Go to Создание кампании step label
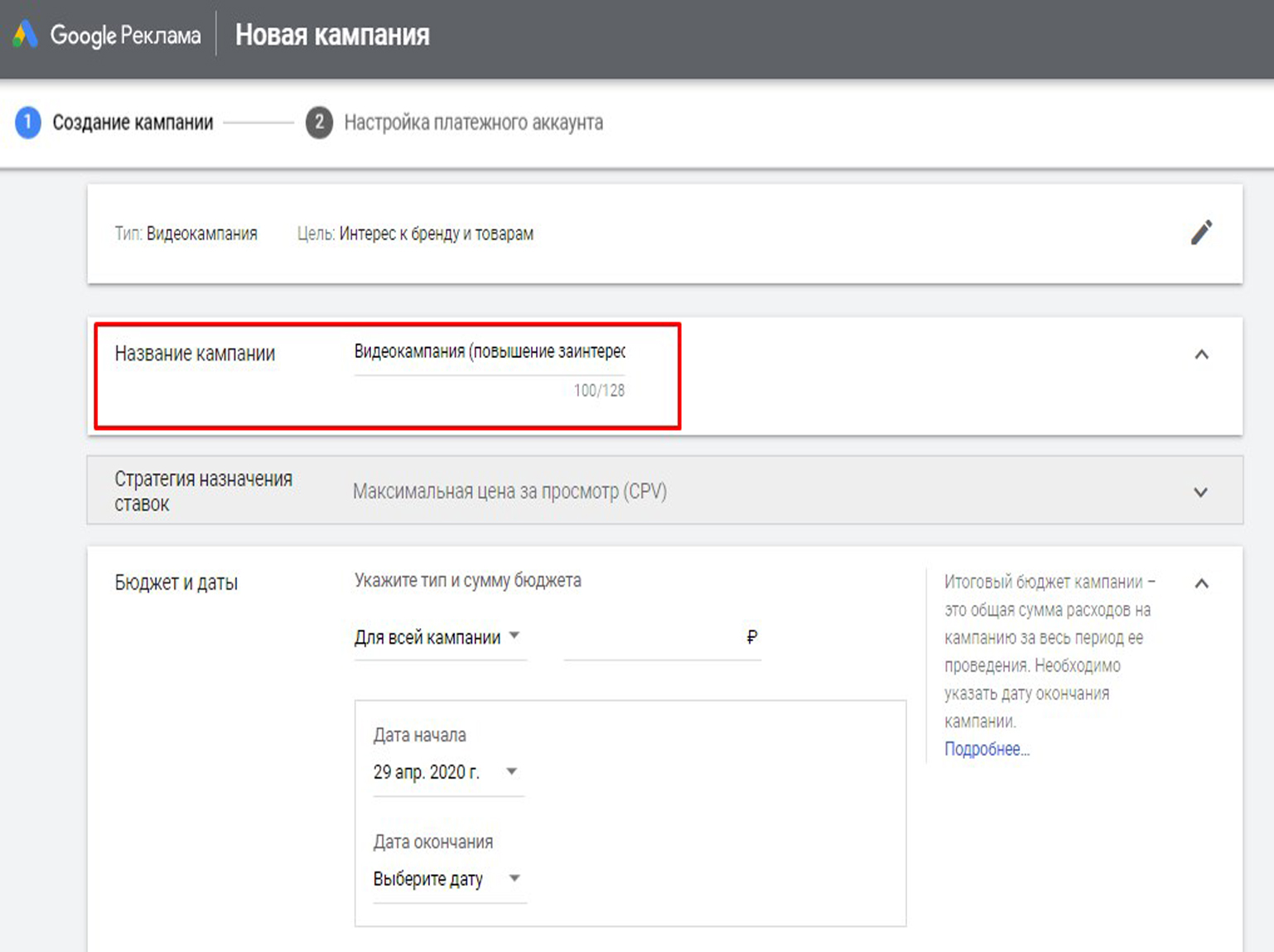 pyautogui.click(x=133, y=123)
